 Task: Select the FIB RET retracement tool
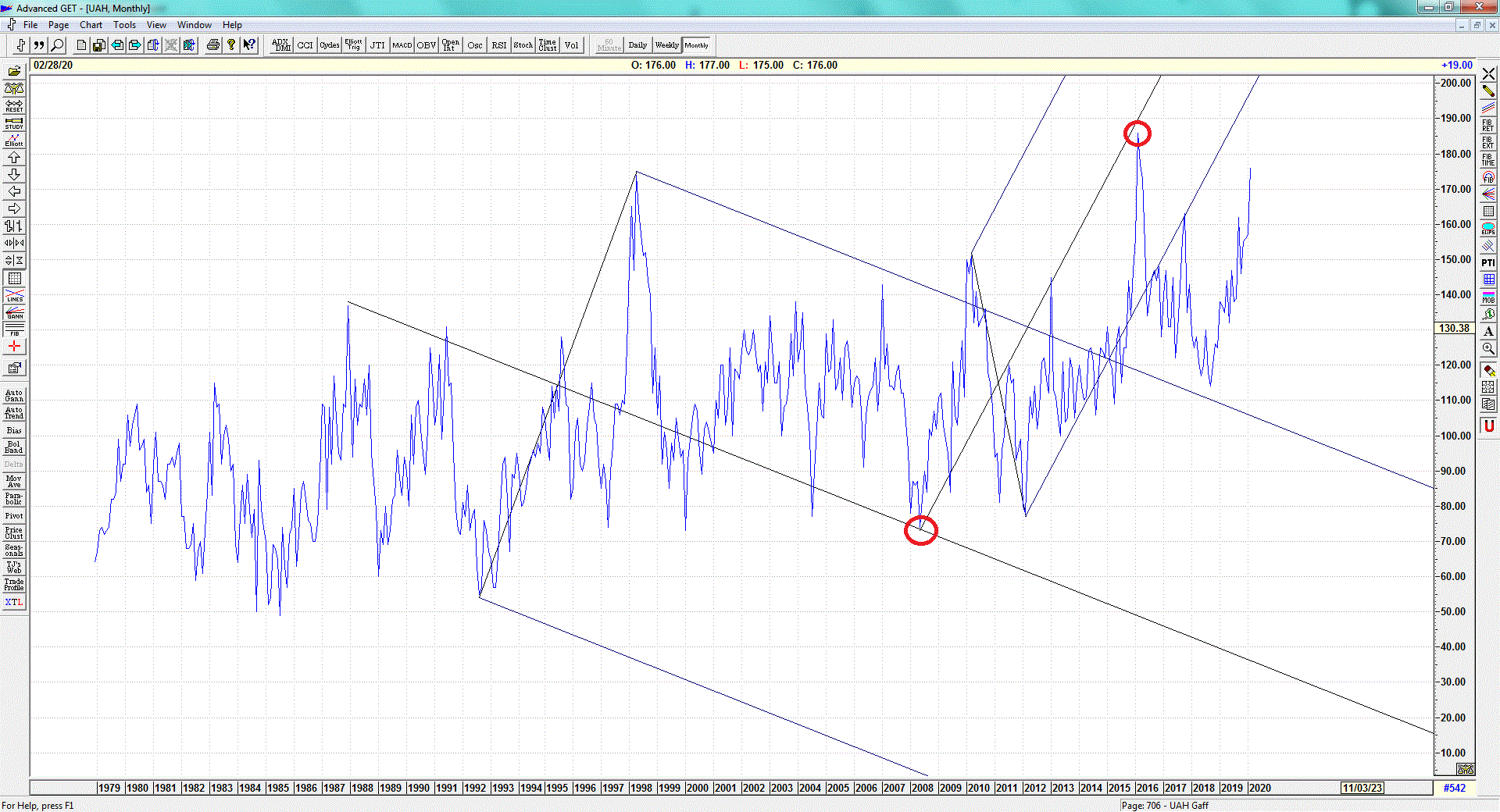1488,125
